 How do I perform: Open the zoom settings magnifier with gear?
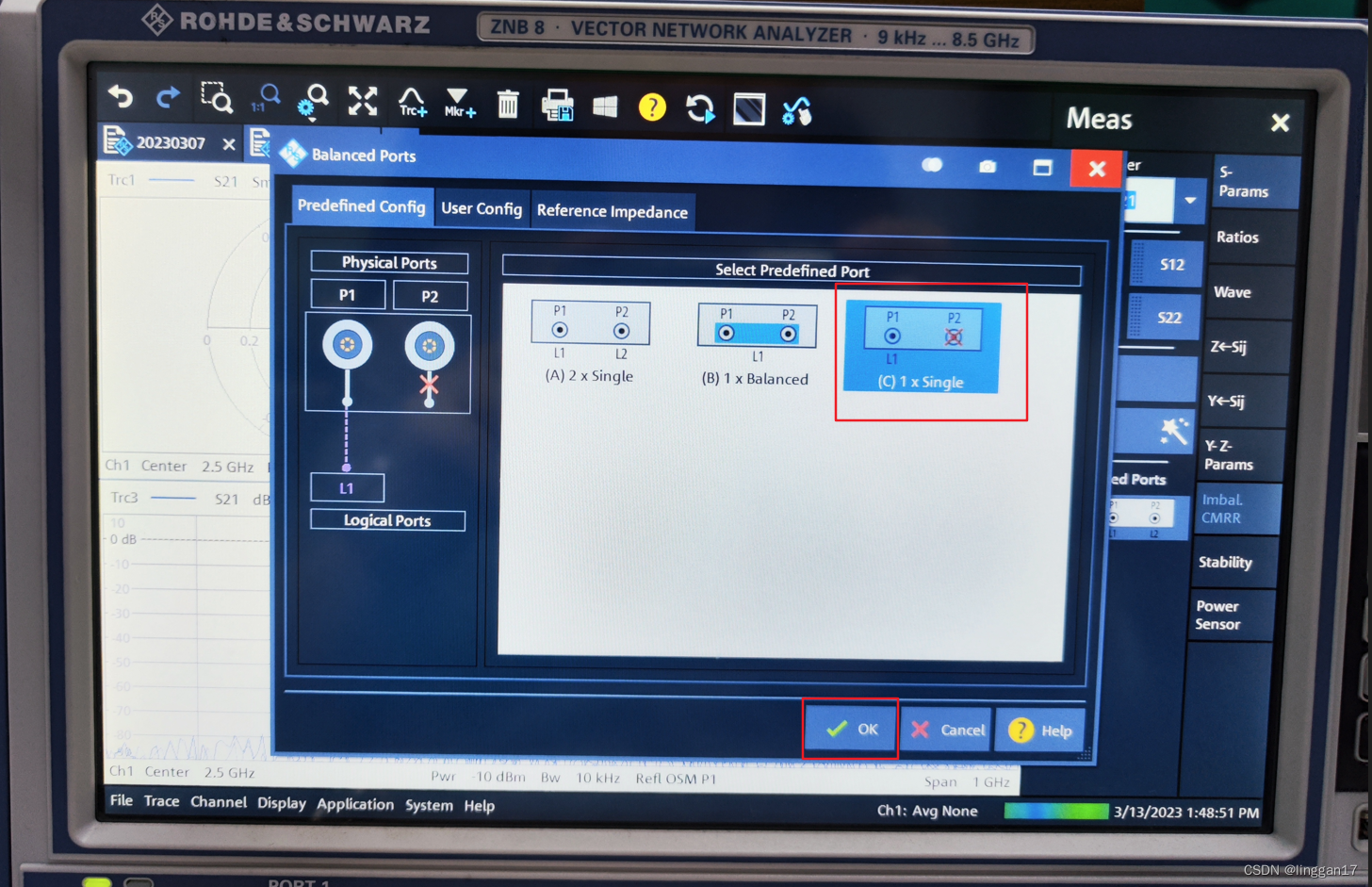click(313, 100)
